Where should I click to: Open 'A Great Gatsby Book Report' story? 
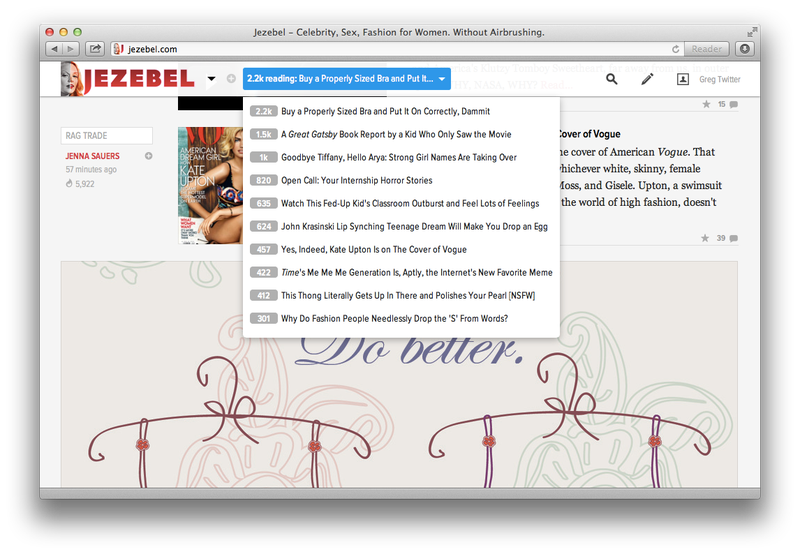[x=396, y=134]
